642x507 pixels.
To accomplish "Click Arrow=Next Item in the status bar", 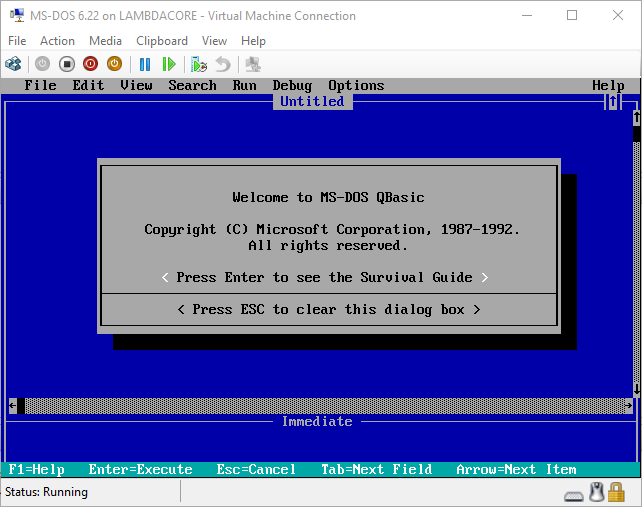I will coord(516,469).
